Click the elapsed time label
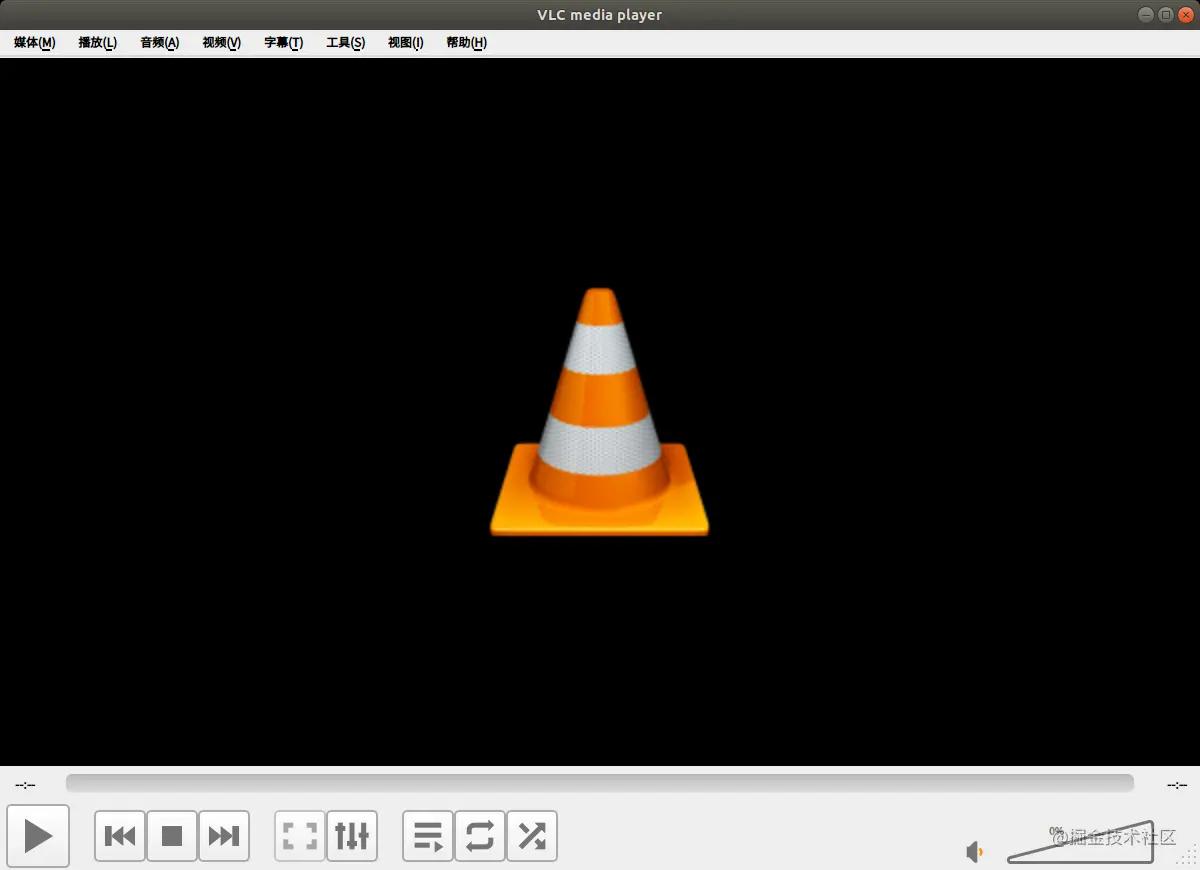Screen dimensions: 1200x870 [25, 785]
